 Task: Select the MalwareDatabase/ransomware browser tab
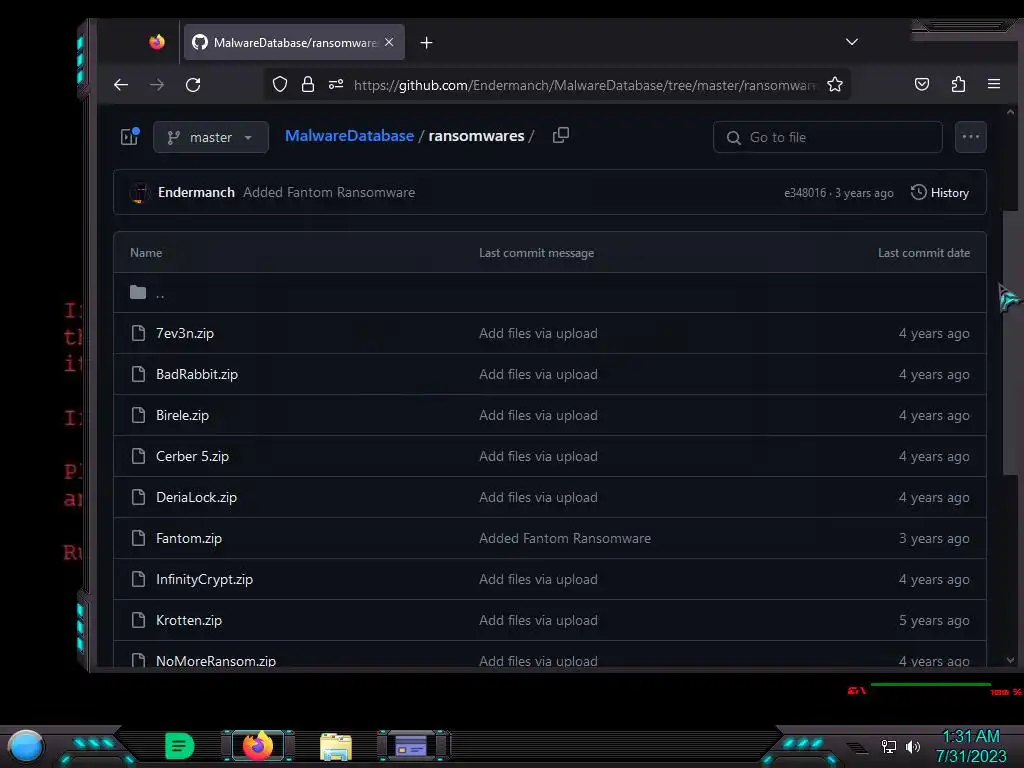point(294,42)
